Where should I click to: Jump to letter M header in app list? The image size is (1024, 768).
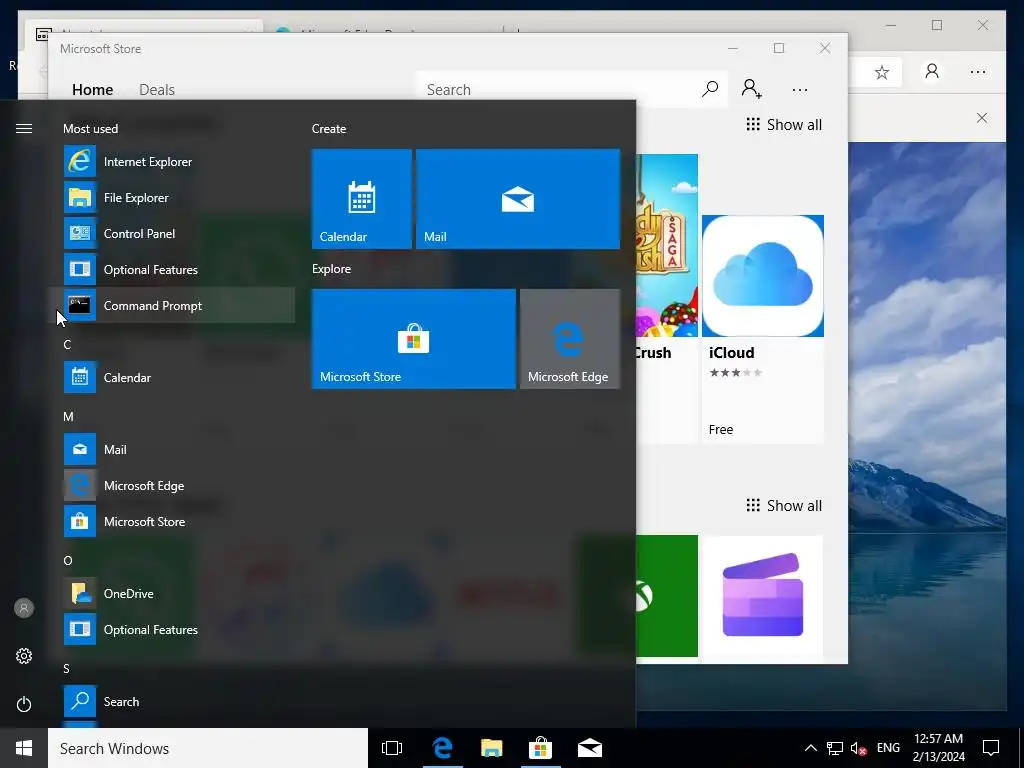68,416
